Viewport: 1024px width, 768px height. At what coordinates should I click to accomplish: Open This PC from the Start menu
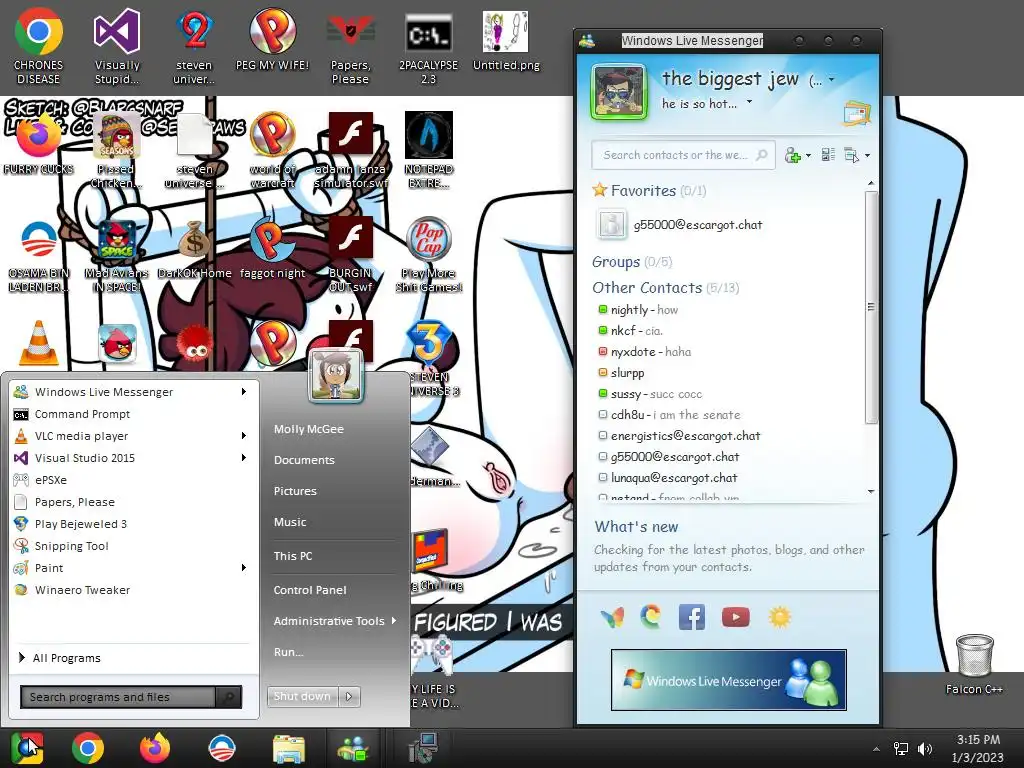293,556
